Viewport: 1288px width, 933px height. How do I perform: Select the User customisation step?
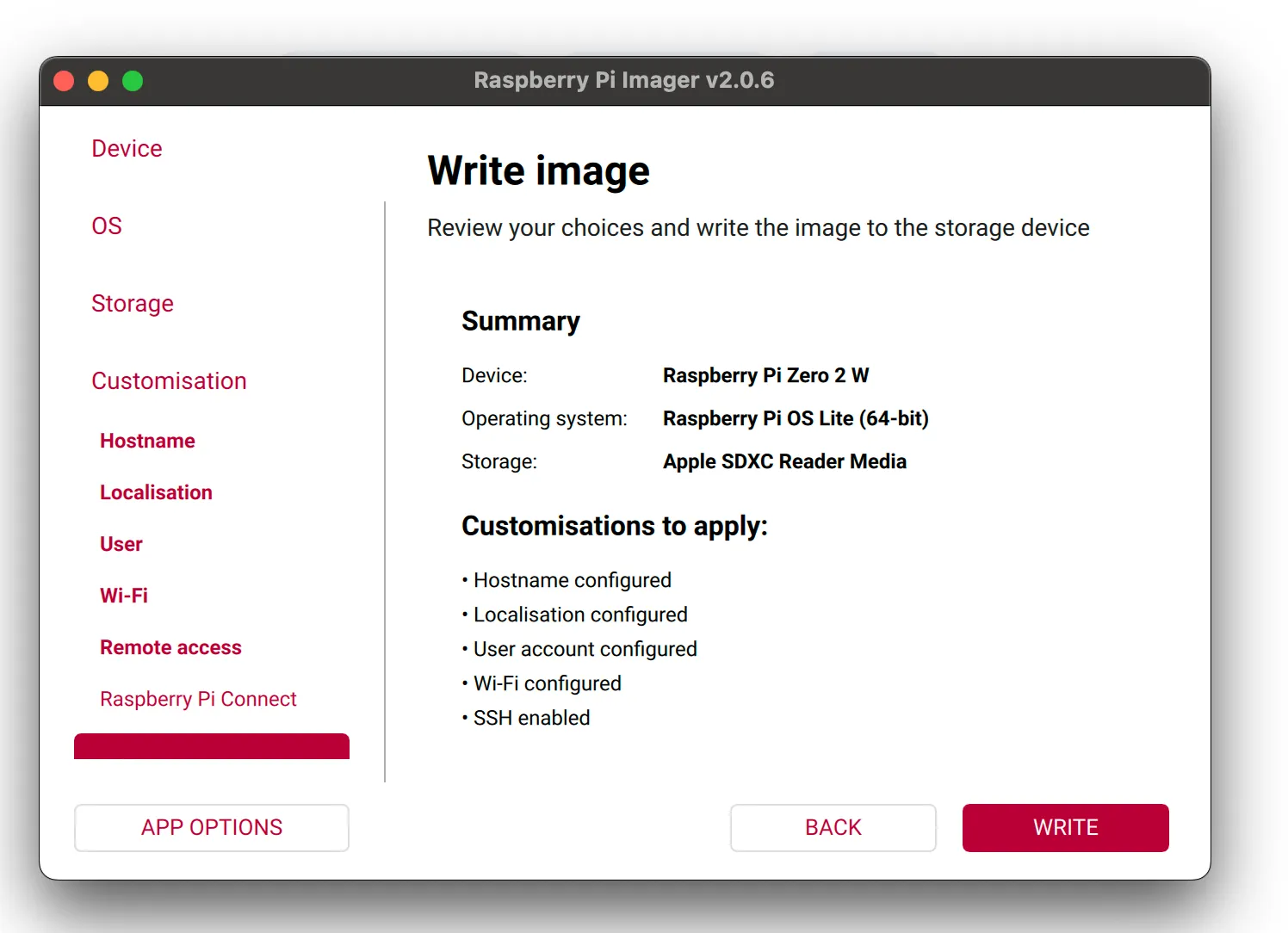(121, 544)
